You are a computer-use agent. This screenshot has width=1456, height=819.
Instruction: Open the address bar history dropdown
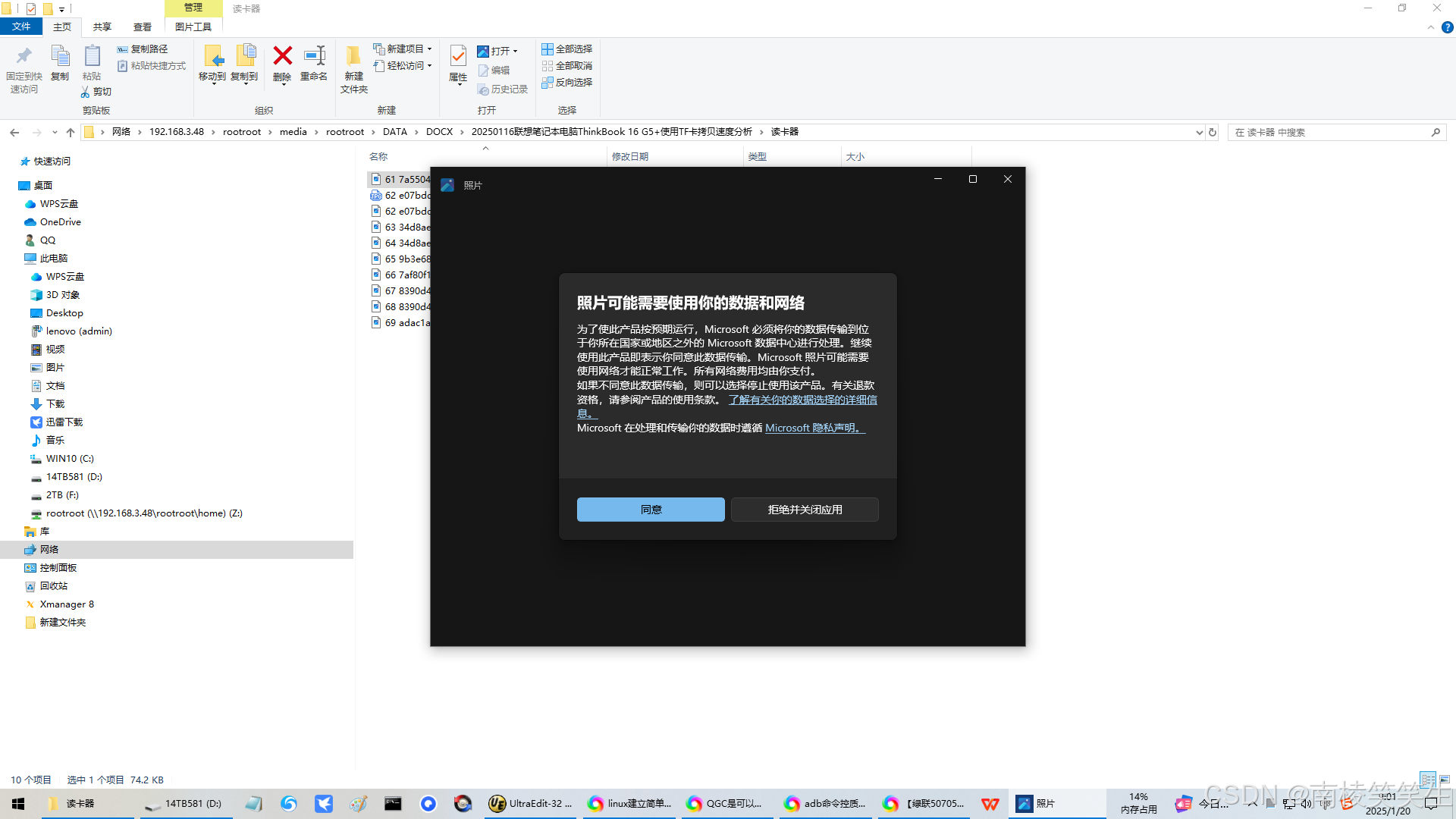tap(1199, 132)
